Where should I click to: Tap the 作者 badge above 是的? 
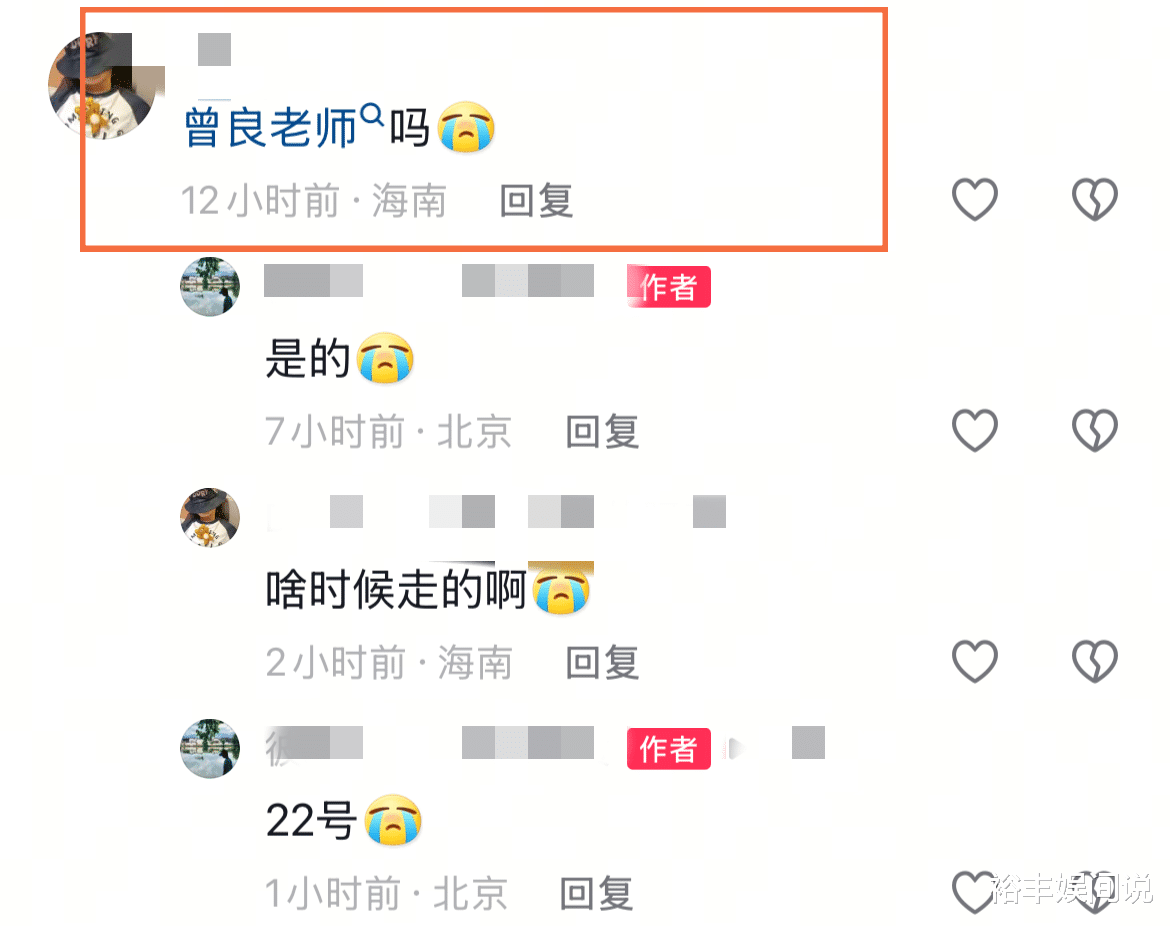coord(669,287)
